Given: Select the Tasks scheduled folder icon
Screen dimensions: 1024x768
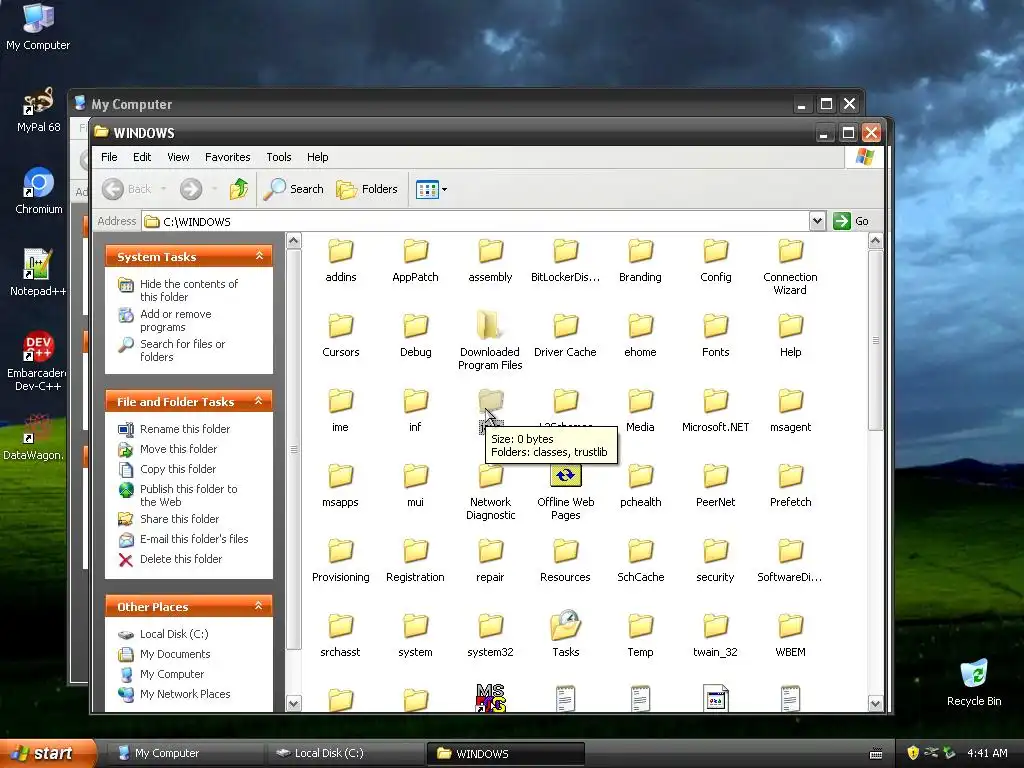Looking at the screenshot, I should click(x=566, y=626).
